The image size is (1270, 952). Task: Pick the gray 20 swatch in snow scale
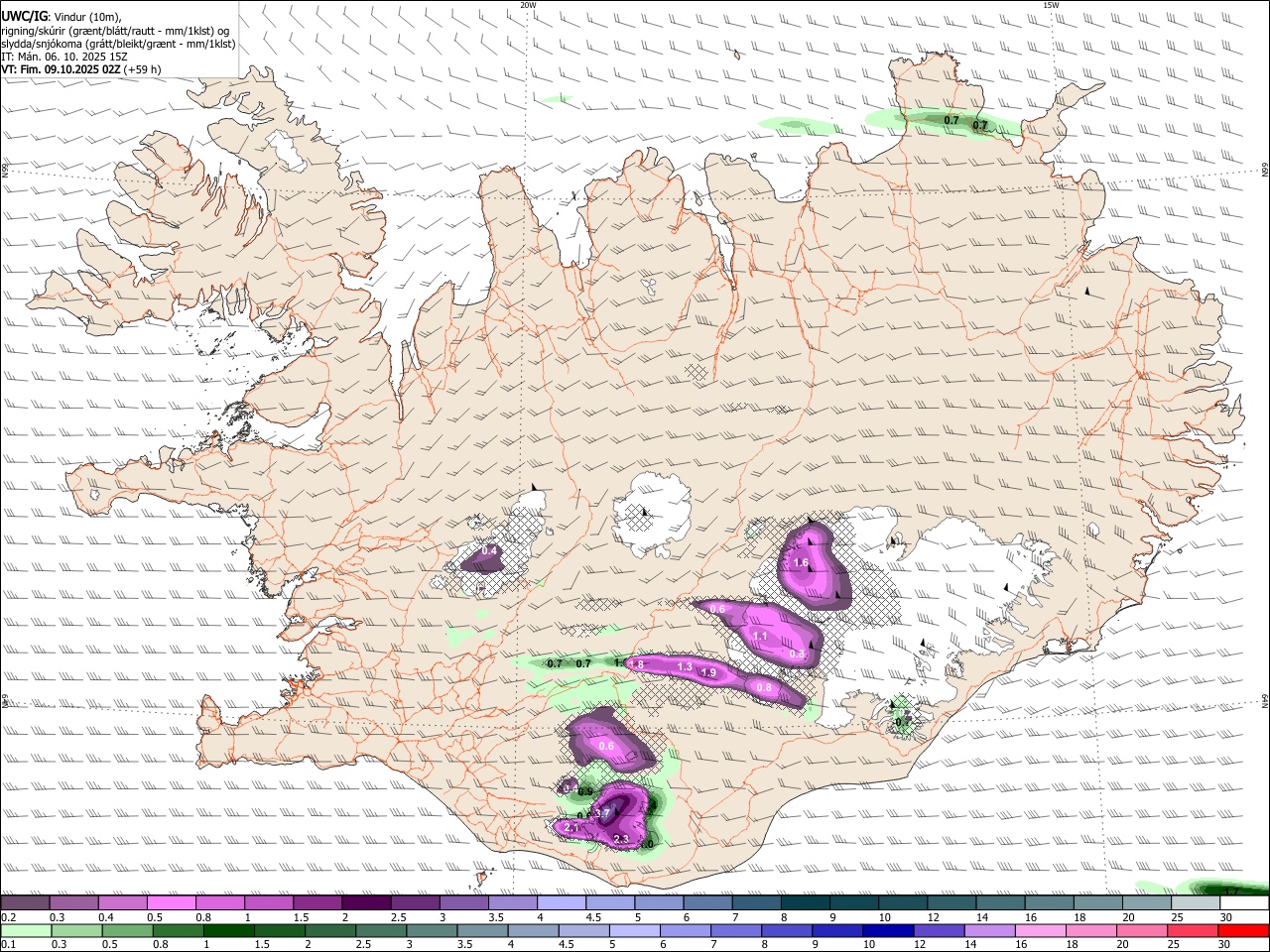pos(1147,903)
